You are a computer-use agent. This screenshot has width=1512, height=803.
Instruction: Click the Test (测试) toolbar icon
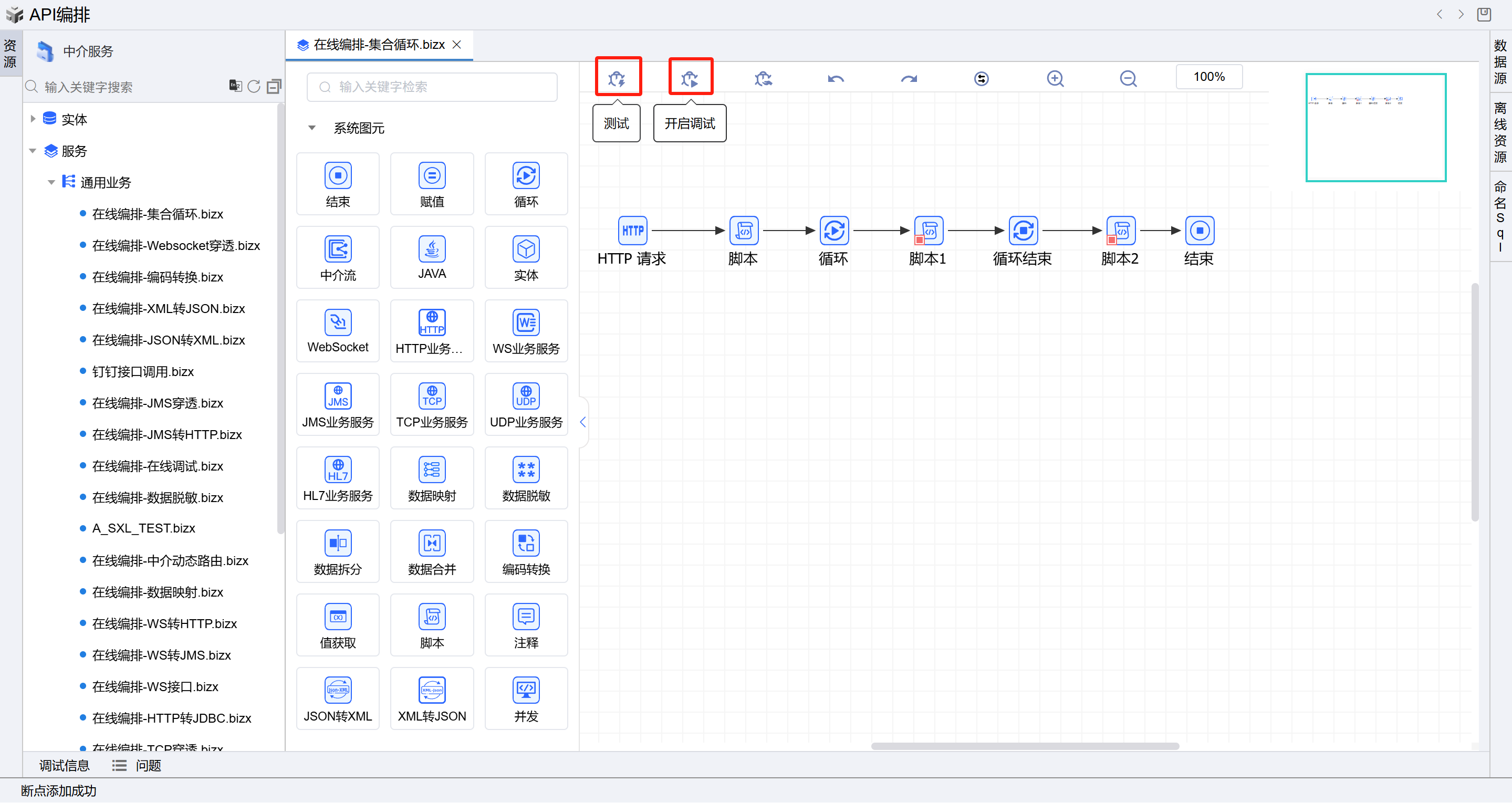pos(617,78)
